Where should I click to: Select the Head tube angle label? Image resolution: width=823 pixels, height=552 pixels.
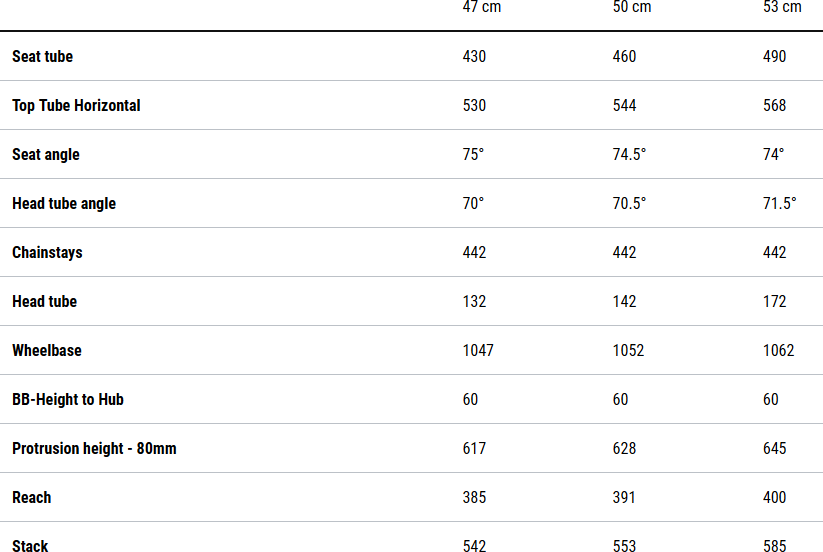pyautogui.click(x=64, y=204)
